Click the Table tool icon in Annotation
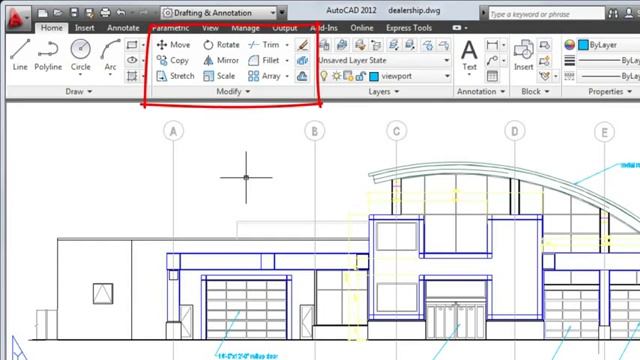 click(492, 76)
